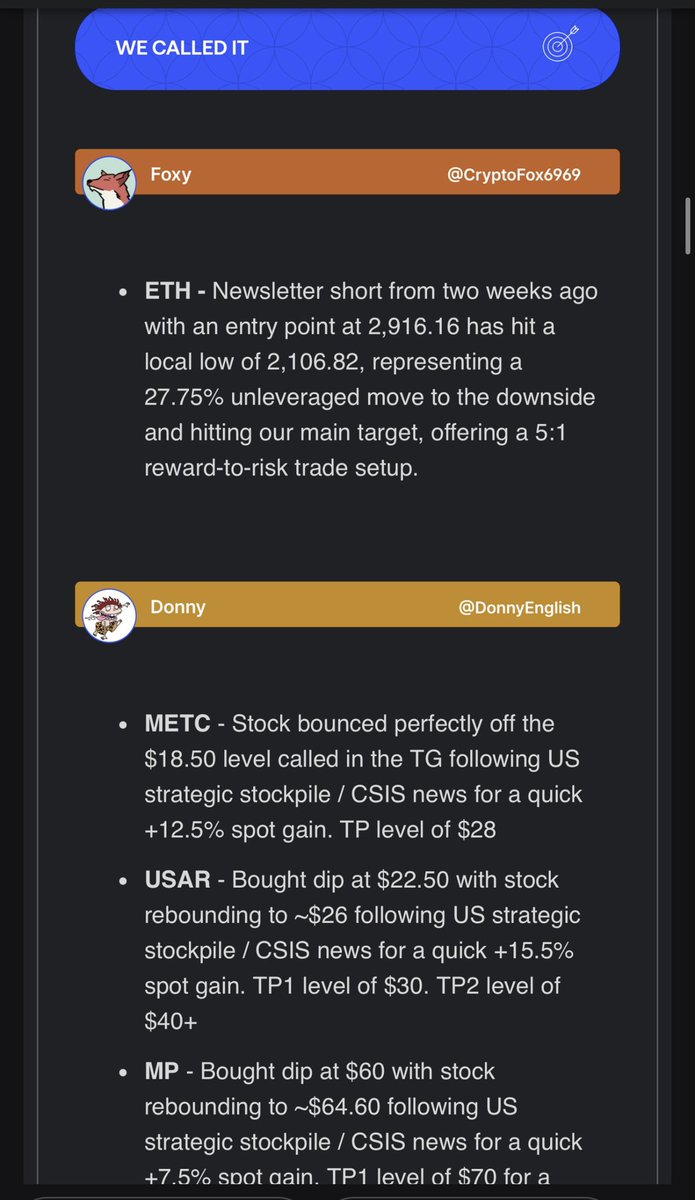Viewport: 695px width, 1200px height.
Task: Click the METC bullet point marker
Action: point(122,724)
